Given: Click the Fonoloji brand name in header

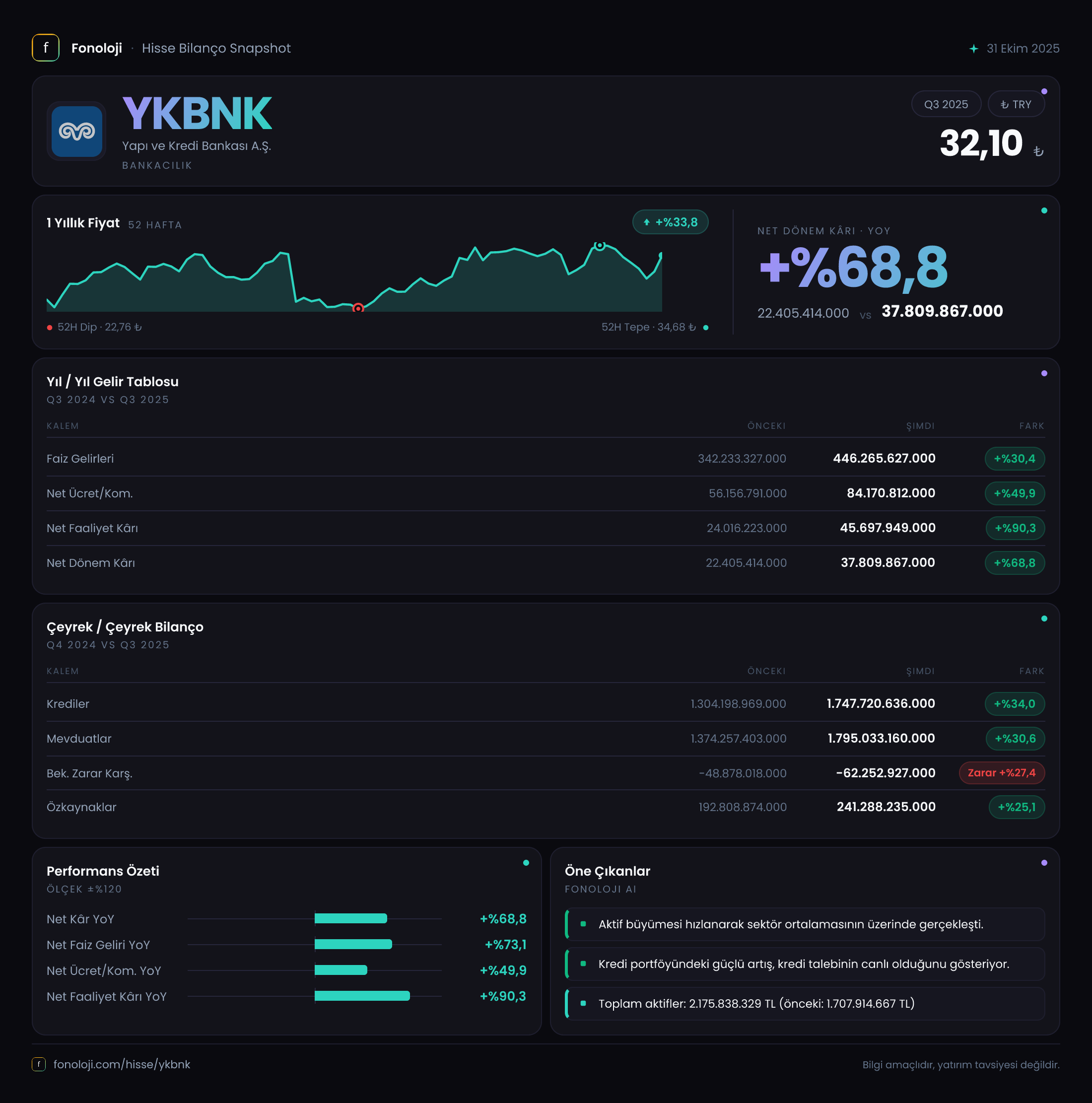Looking at the screenshot, I should [x=96, y=48].
